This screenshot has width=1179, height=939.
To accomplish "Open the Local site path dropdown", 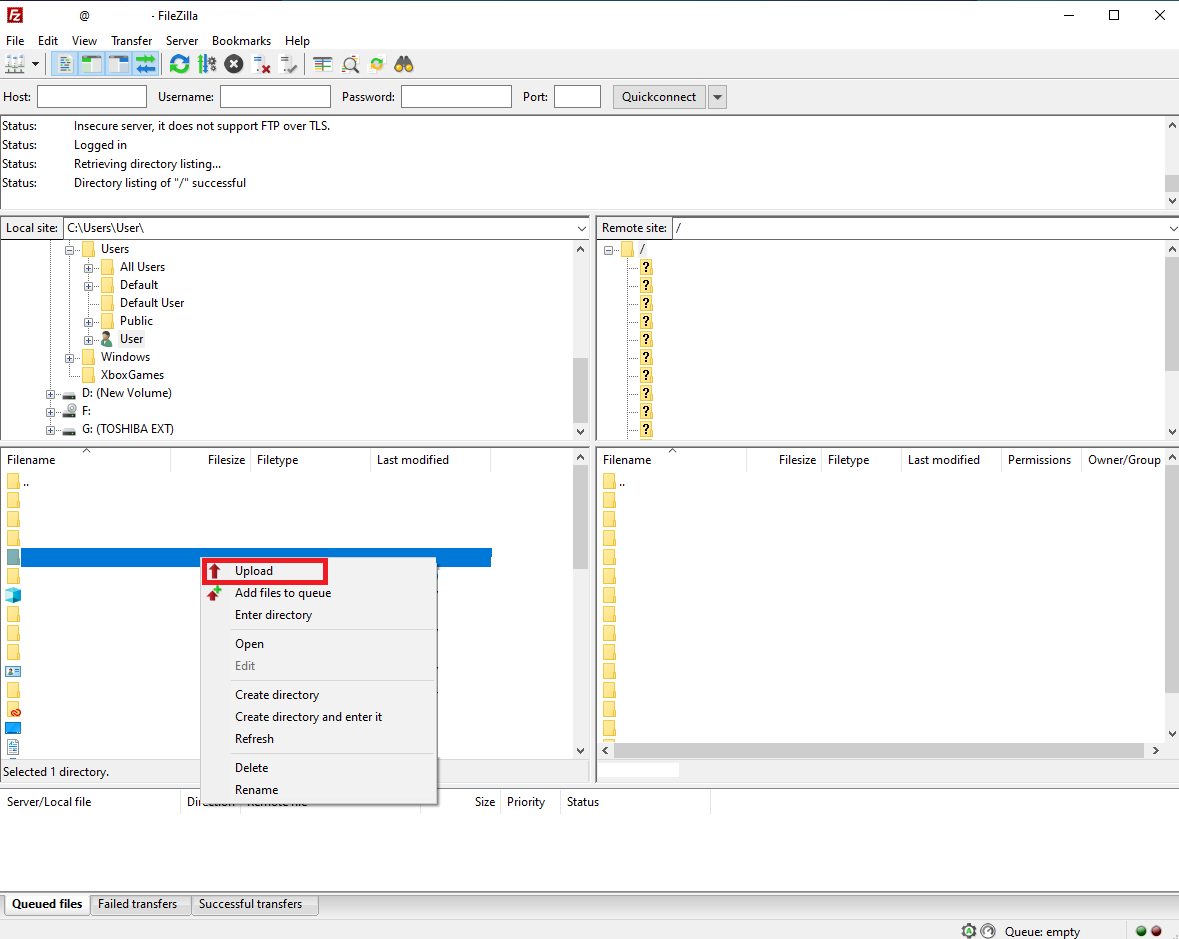I will pyautogui.click(x=581, y=229).
